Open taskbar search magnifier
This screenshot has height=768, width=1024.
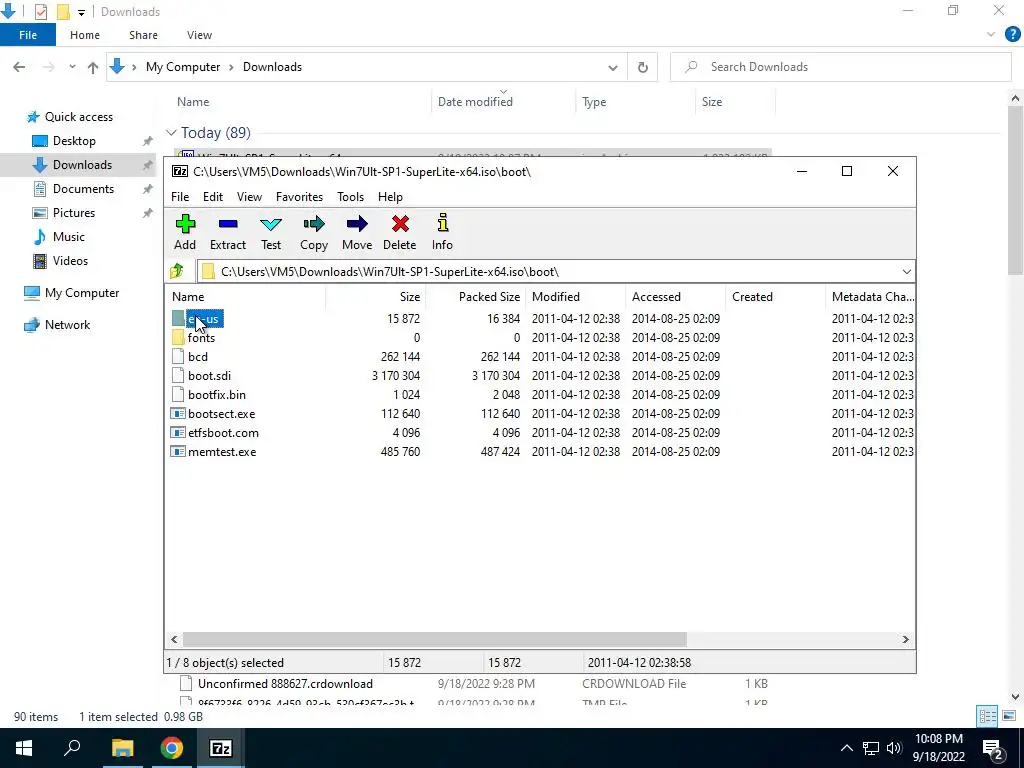pos(72,748)
